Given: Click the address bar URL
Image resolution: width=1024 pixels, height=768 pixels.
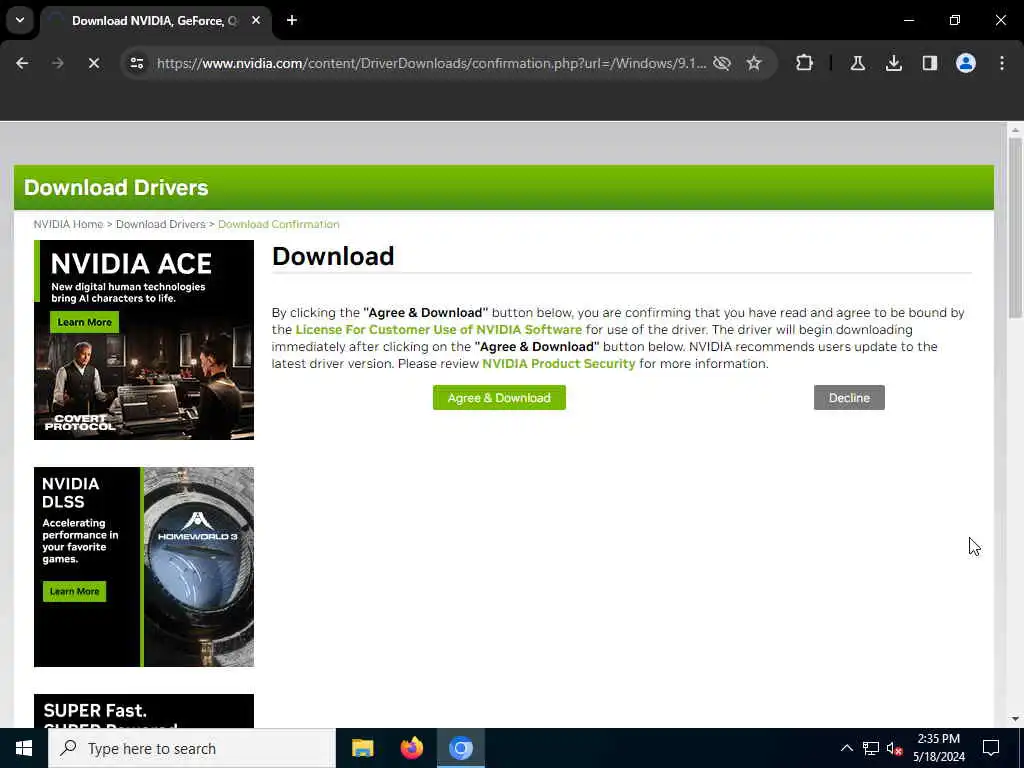Looking at the screenshot, I should [431, 63].
